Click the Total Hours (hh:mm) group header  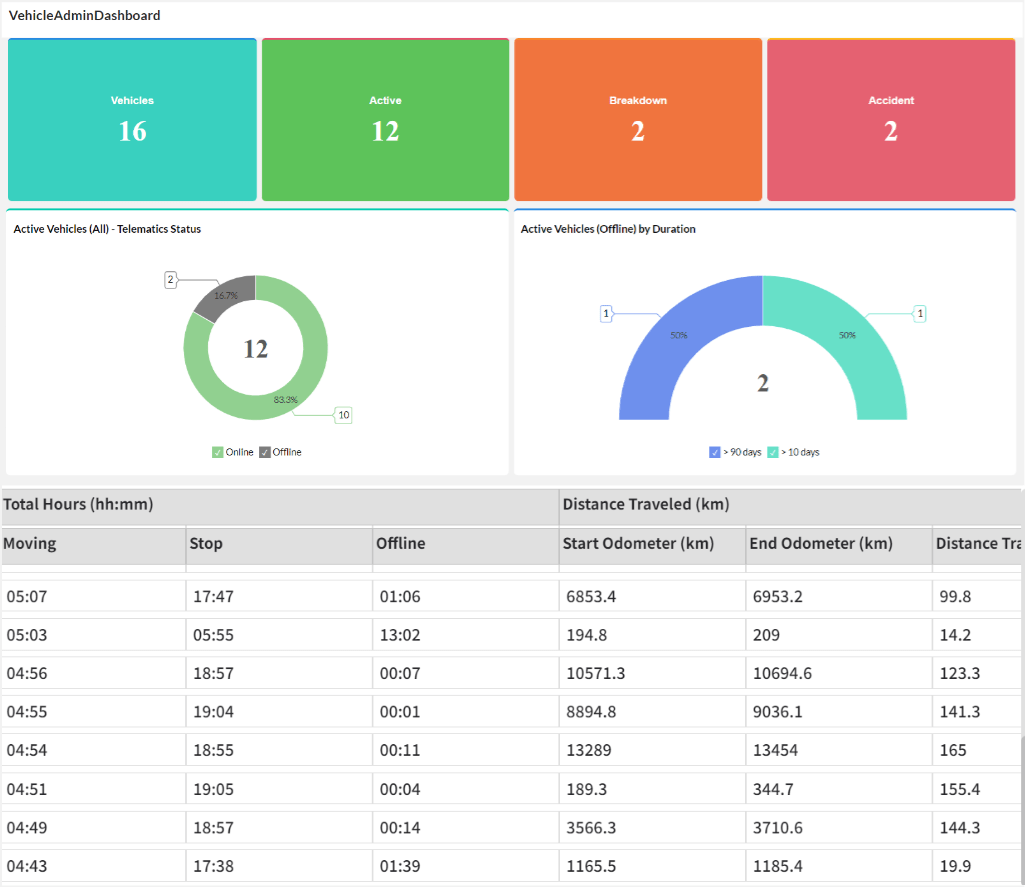pos(280,505)
